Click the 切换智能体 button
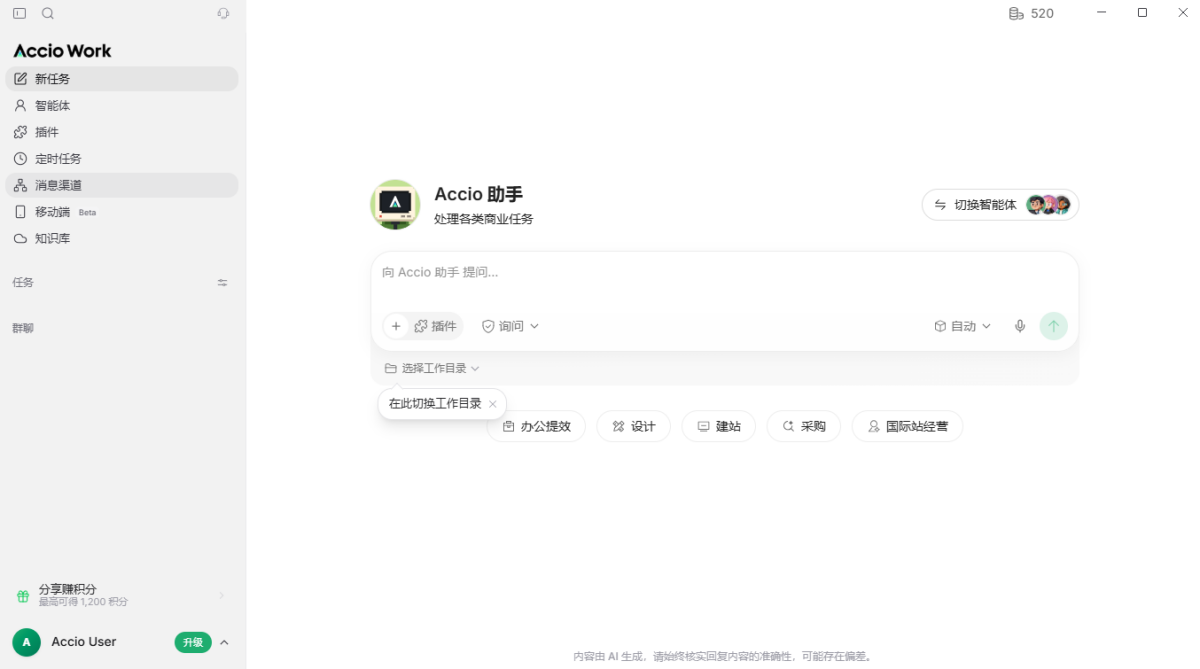This screenshot has width=1200, height=669. [x=1000, y=205]
